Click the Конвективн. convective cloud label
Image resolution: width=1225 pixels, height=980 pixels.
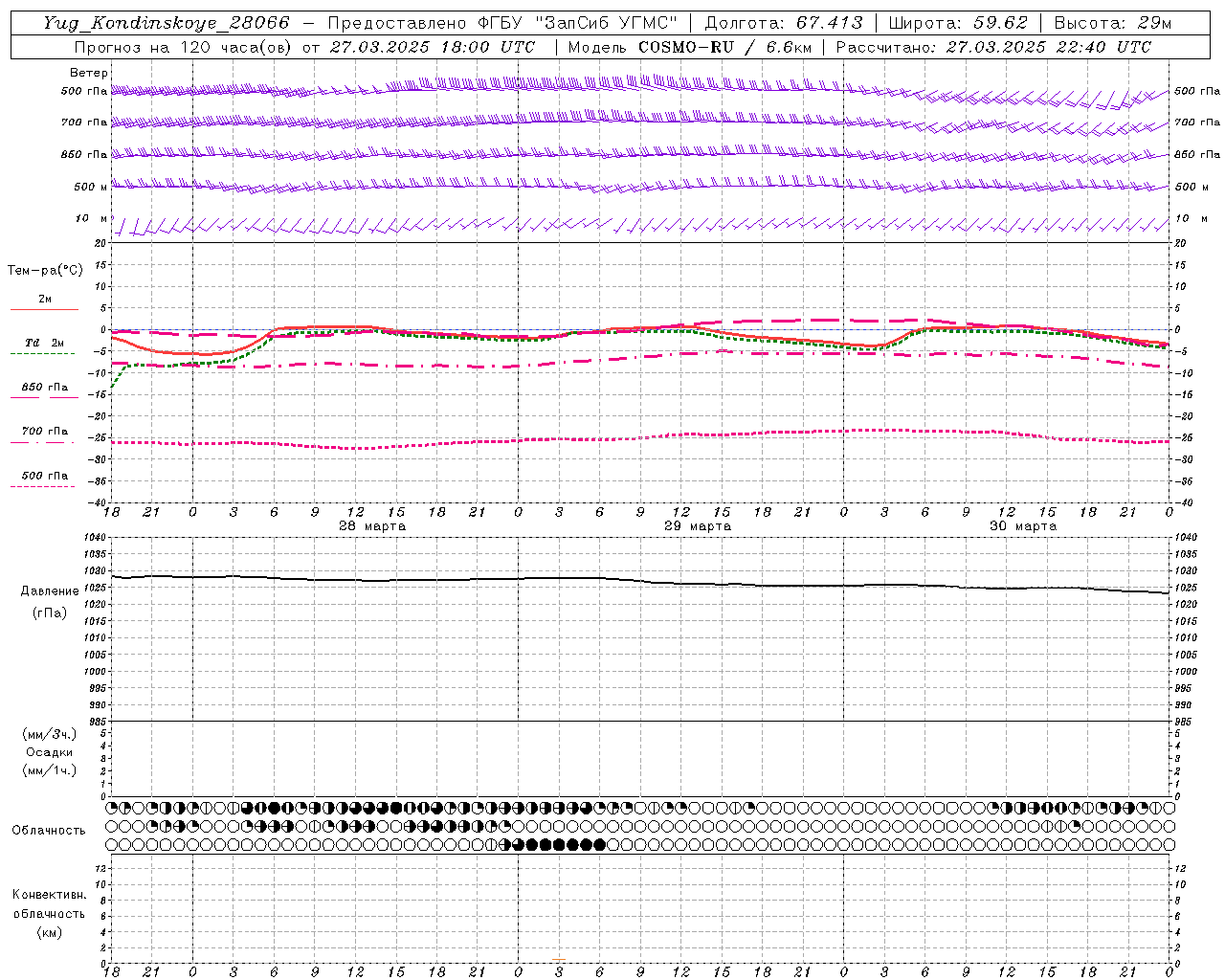tap(49, 895)
